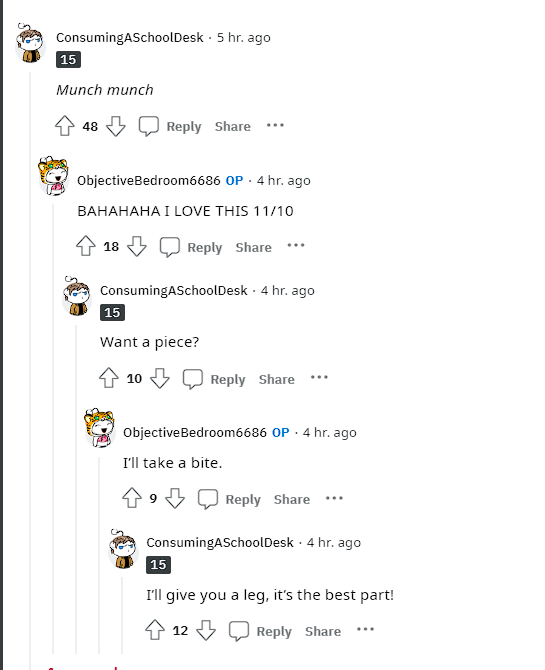Open ConsumingASchoolDesk profile from top comment

click(130, 38)
